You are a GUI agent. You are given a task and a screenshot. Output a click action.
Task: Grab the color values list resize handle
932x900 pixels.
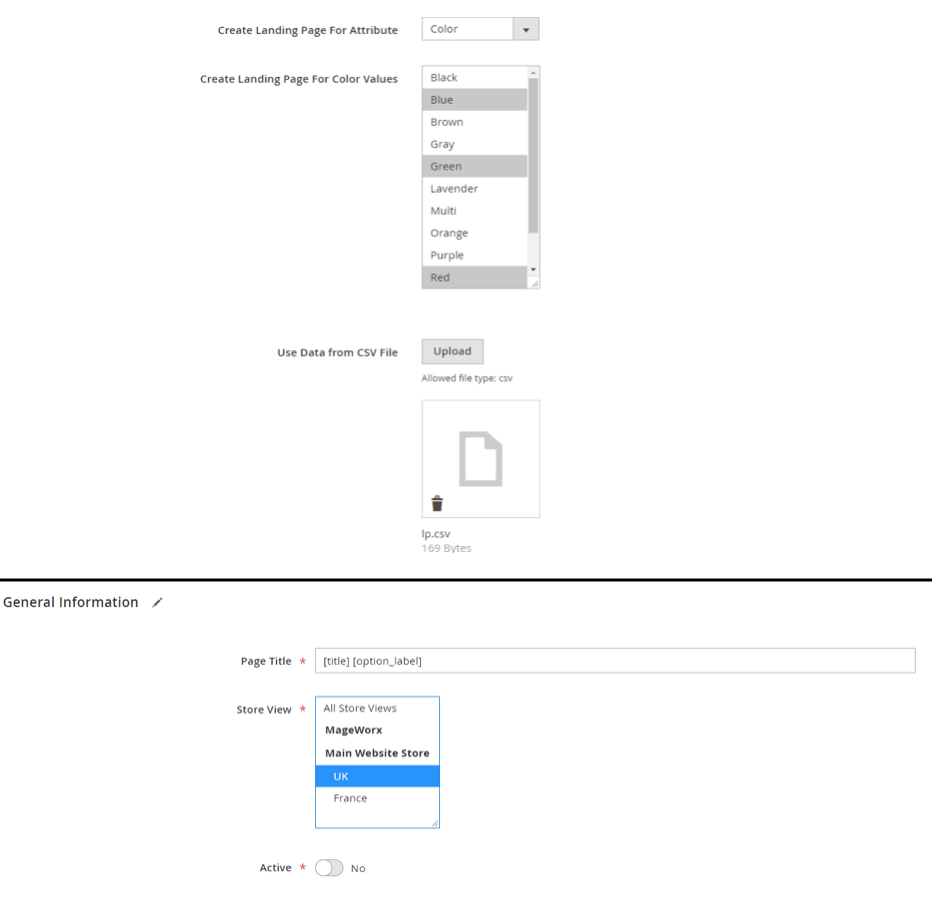(534, 284)
